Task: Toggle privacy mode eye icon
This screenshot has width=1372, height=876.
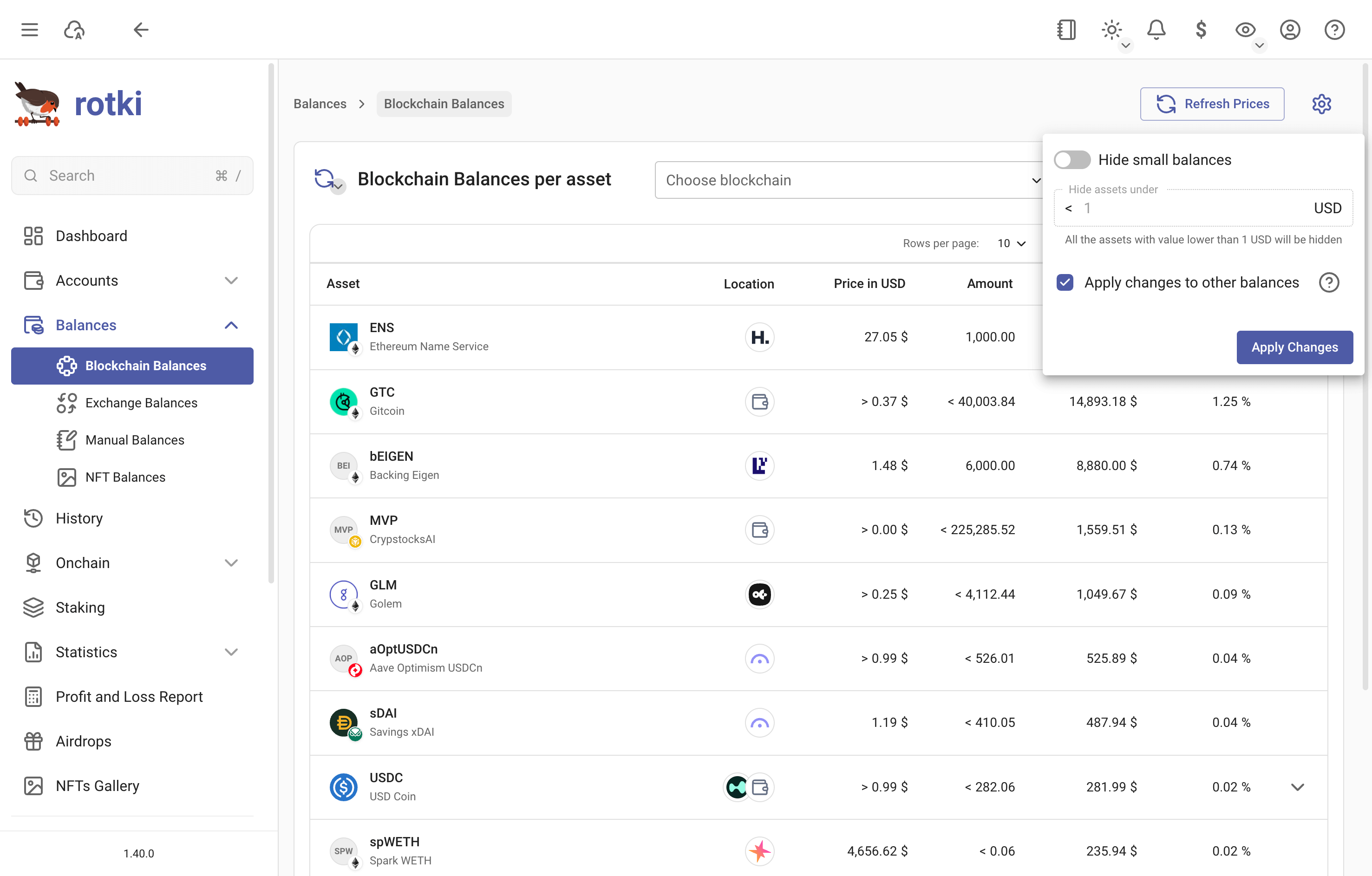Action: [1245, 30]
